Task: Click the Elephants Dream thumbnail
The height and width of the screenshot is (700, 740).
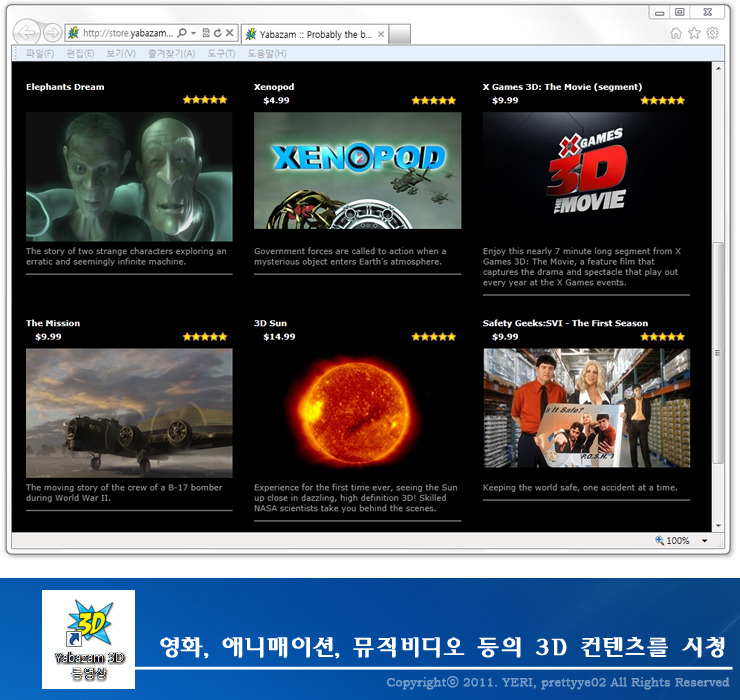Action: [129, 177]
